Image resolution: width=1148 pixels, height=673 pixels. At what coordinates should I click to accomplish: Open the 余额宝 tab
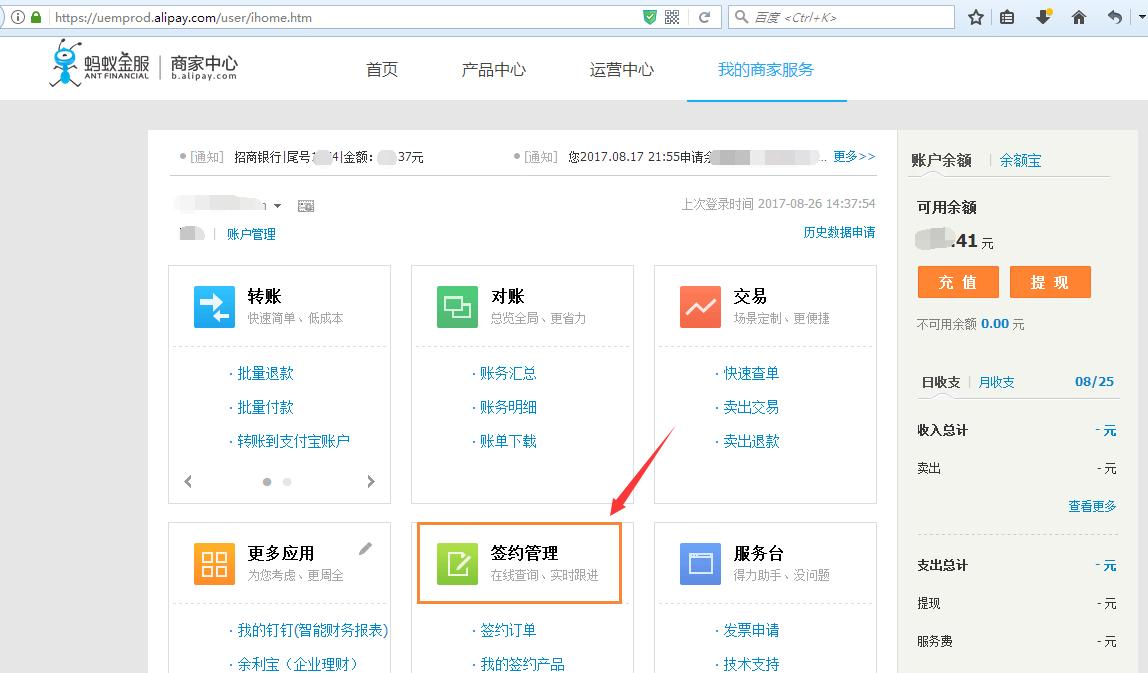[x=1020, y=160]
